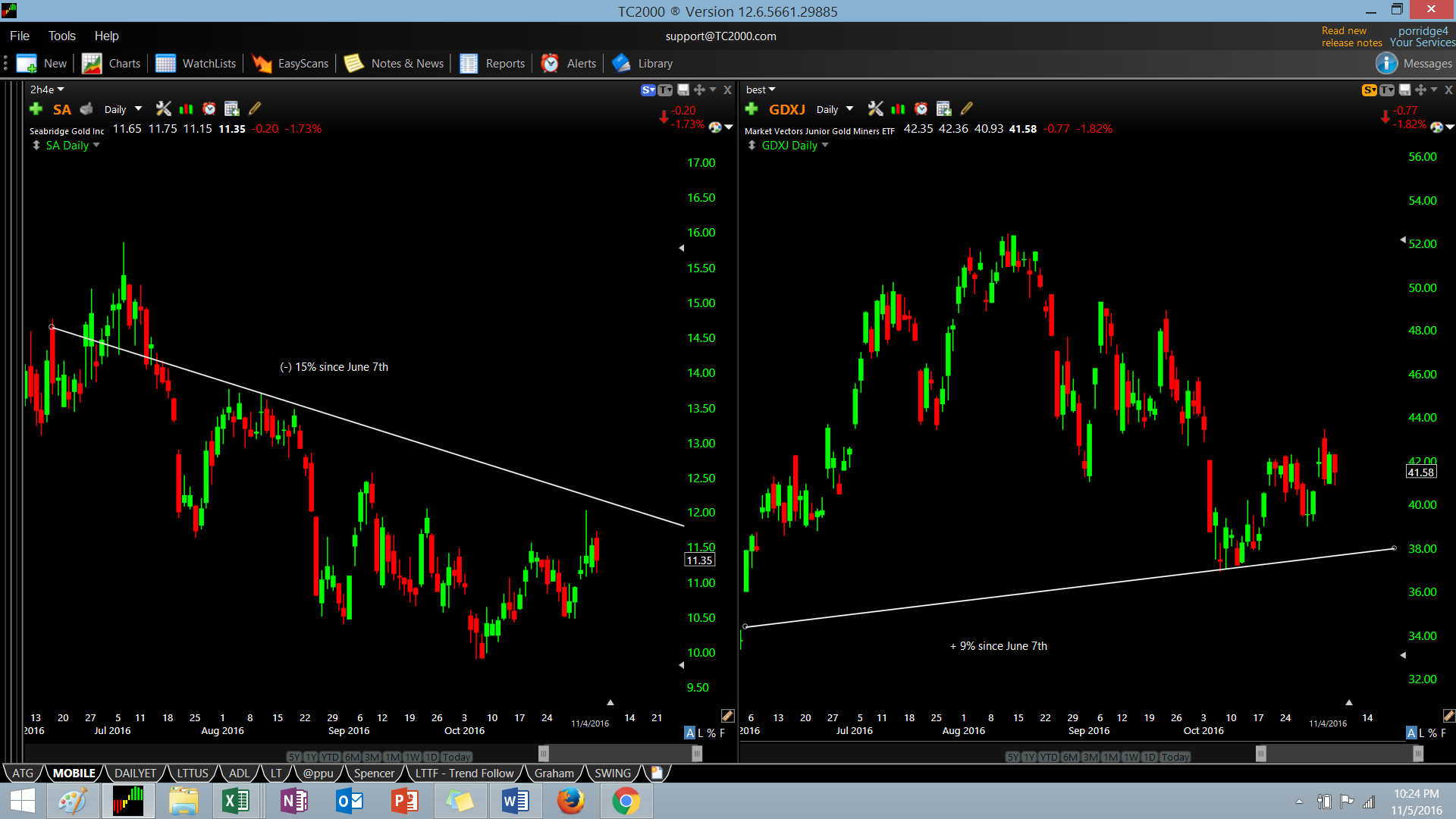The width and height of the screenshot is (1456, 819).
Task: Expand the '2h4e' layout dropdown
Action: click(x=47, y=89)
